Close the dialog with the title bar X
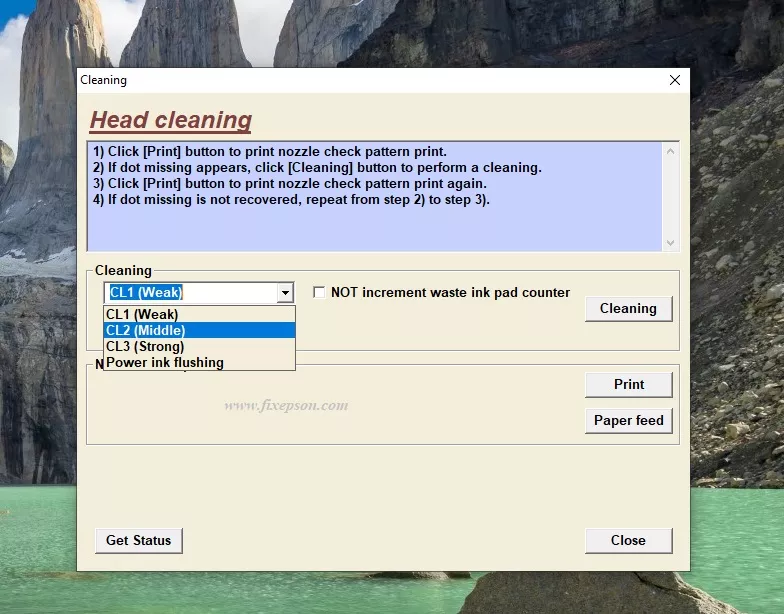Image resolution: width=784 pixels, height=614 pixels. [x=675, y=80]
